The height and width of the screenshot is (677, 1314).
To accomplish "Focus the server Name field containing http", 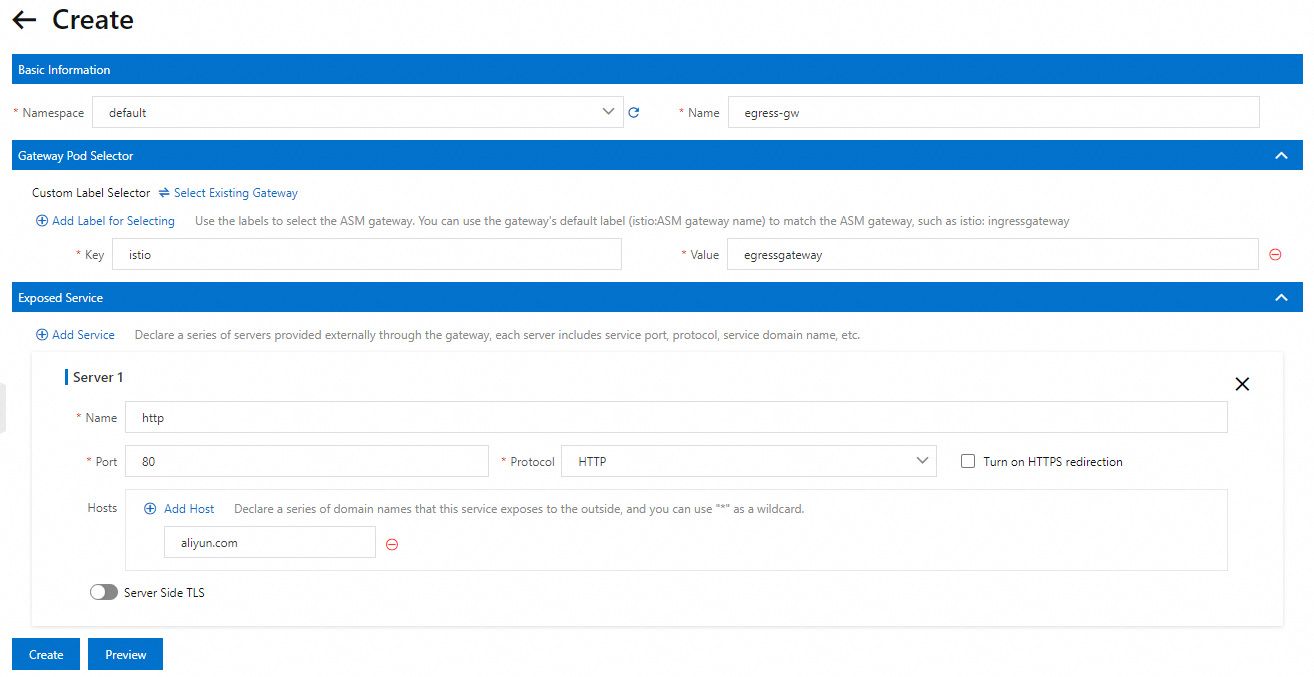I will point(676,417).
